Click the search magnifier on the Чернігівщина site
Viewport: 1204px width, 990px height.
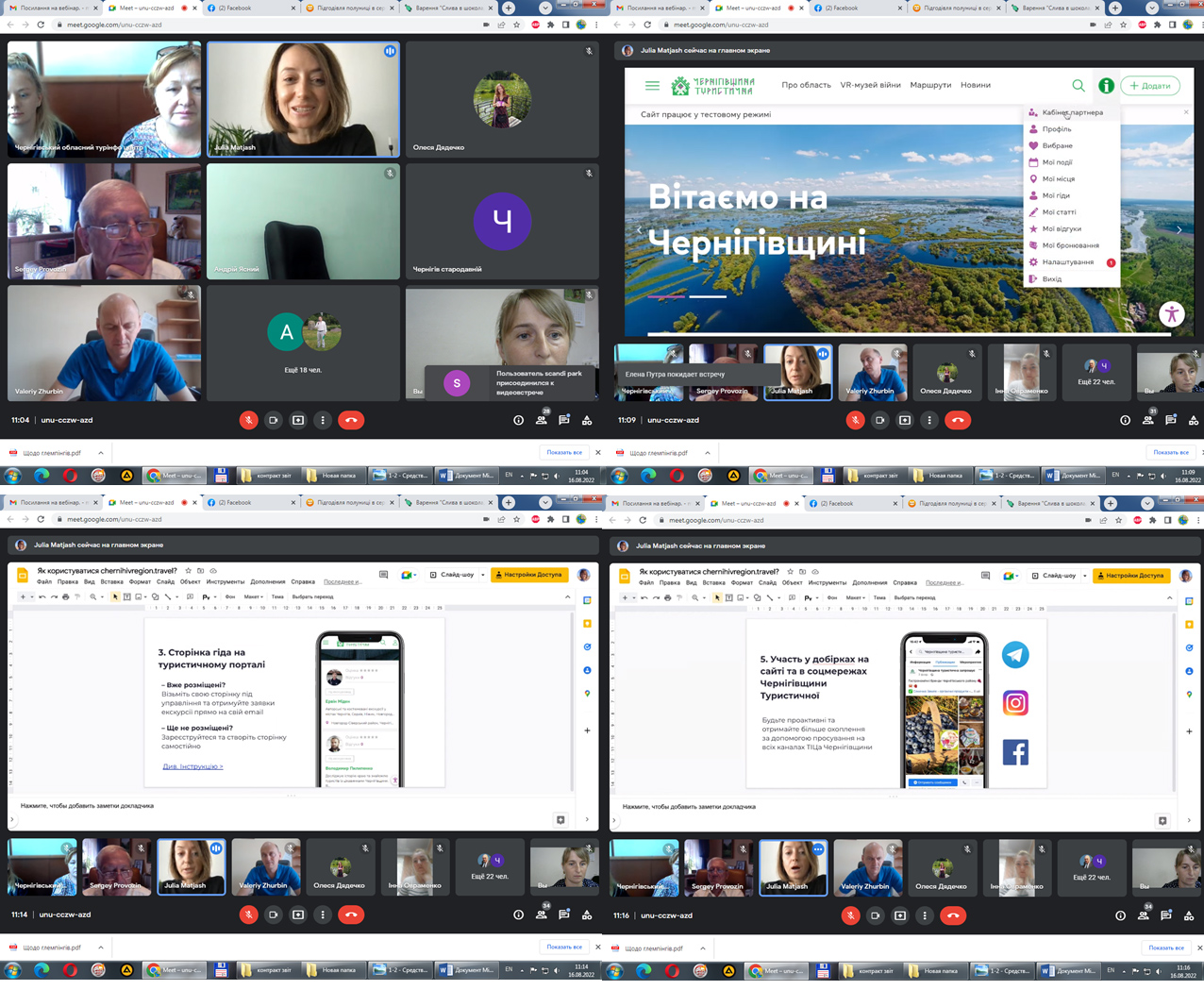click(x=1078, y=86)
